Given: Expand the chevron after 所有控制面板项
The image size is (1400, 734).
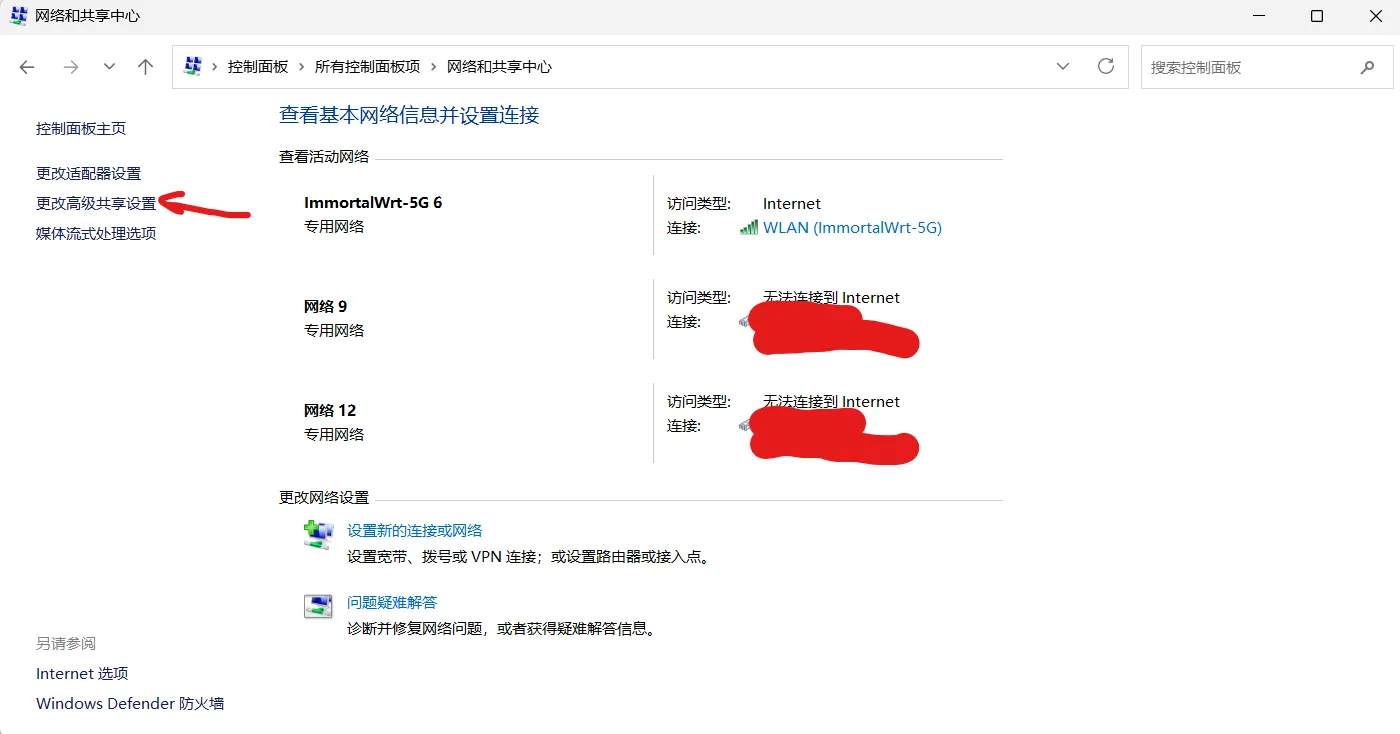Looking at the screenshot, I should [433, 67].
